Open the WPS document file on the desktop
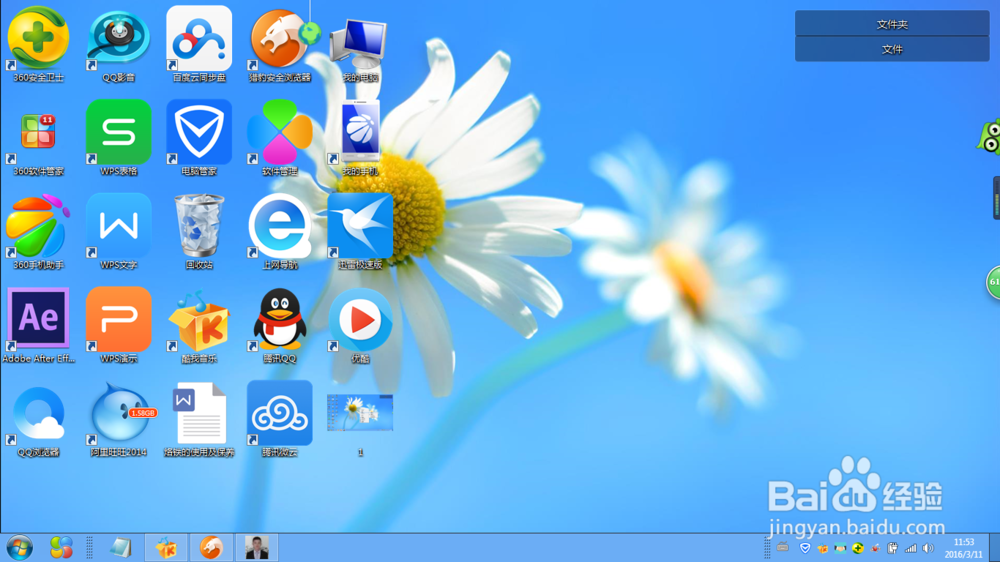This screenshot has width=1000, height=562. tap(199, 419)
